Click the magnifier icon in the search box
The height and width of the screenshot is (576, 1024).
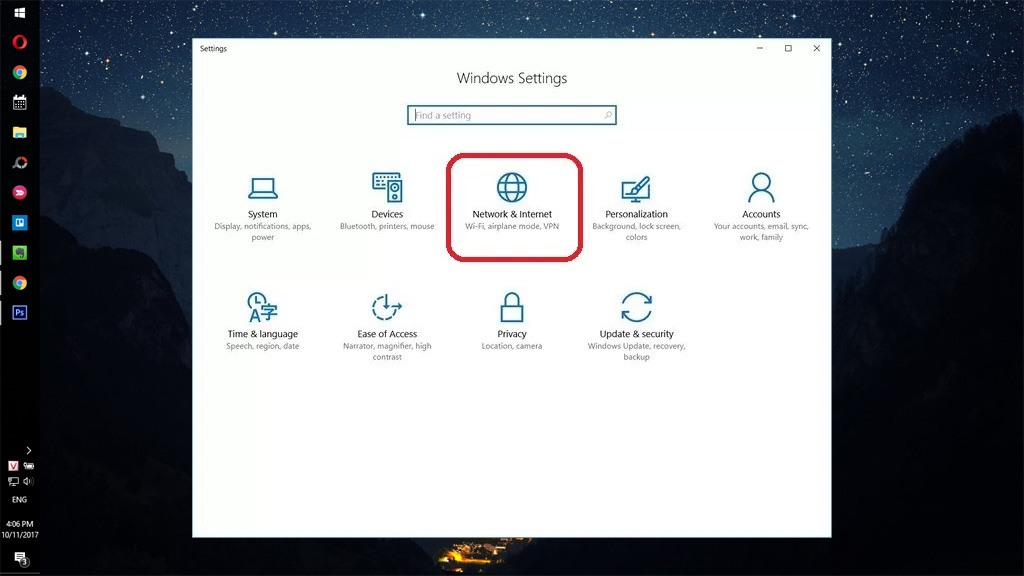pyautogui.click(x=607, y=115)
